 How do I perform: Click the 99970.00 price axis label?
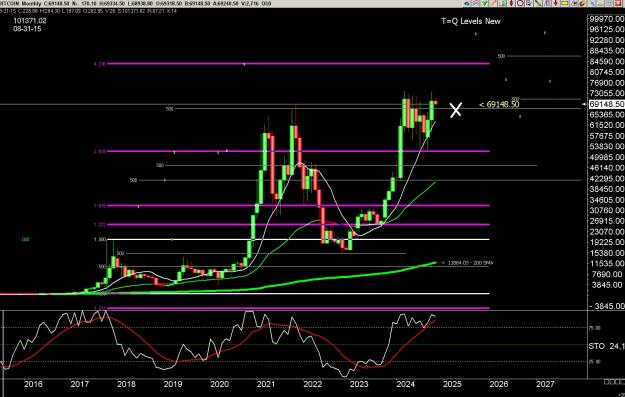click(x=607, y=19)
